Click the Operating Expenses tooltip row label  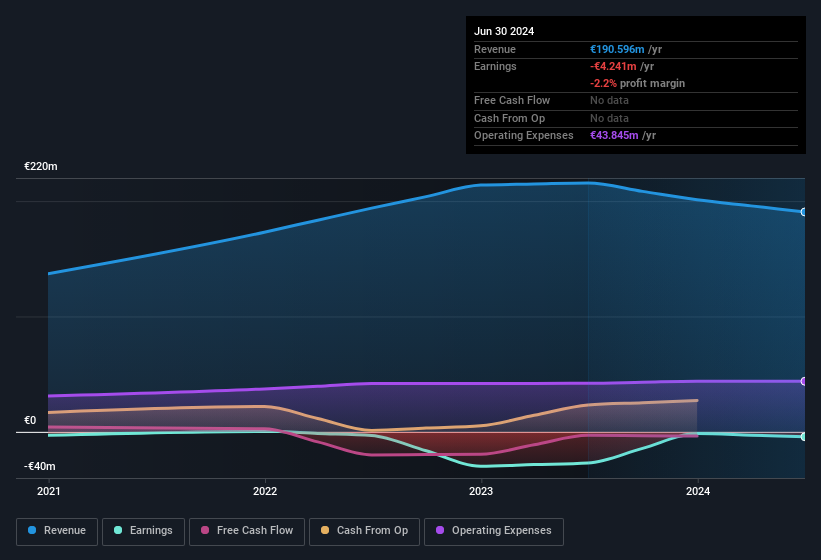[x=524, y=135]
